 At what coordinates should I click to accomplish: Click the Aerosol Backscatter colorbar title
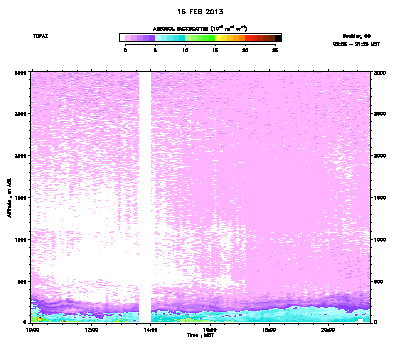tap(200, 29)
